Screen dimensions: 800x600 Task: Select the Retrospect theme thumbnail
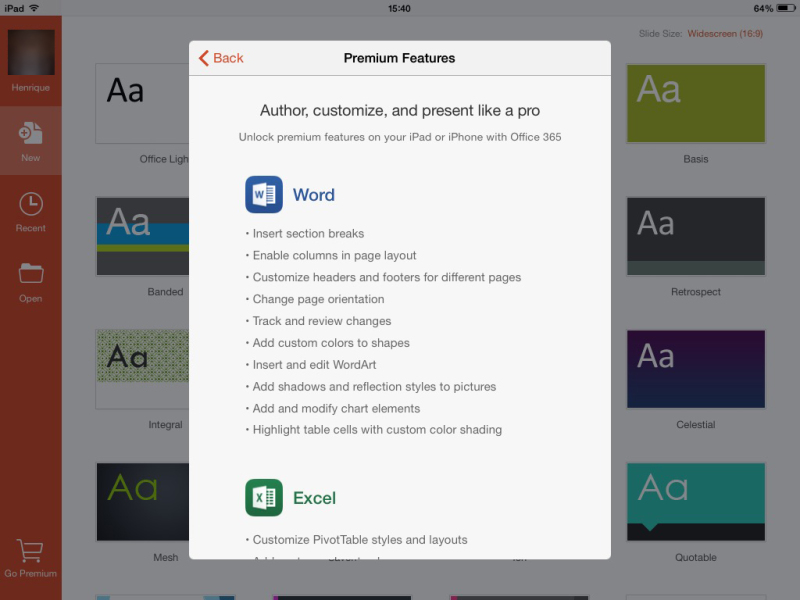pos(696,236)
